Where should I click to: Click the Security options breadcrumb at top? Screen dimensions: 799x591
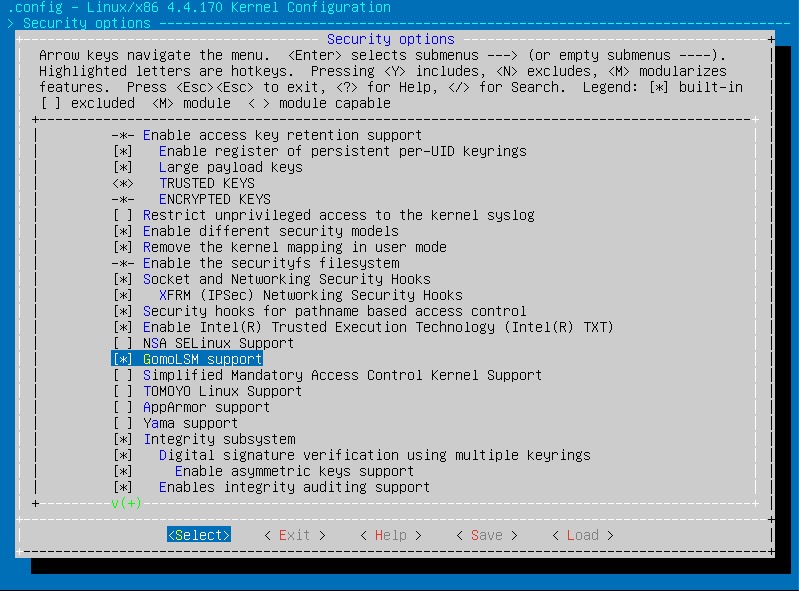[x=87, y=23]
